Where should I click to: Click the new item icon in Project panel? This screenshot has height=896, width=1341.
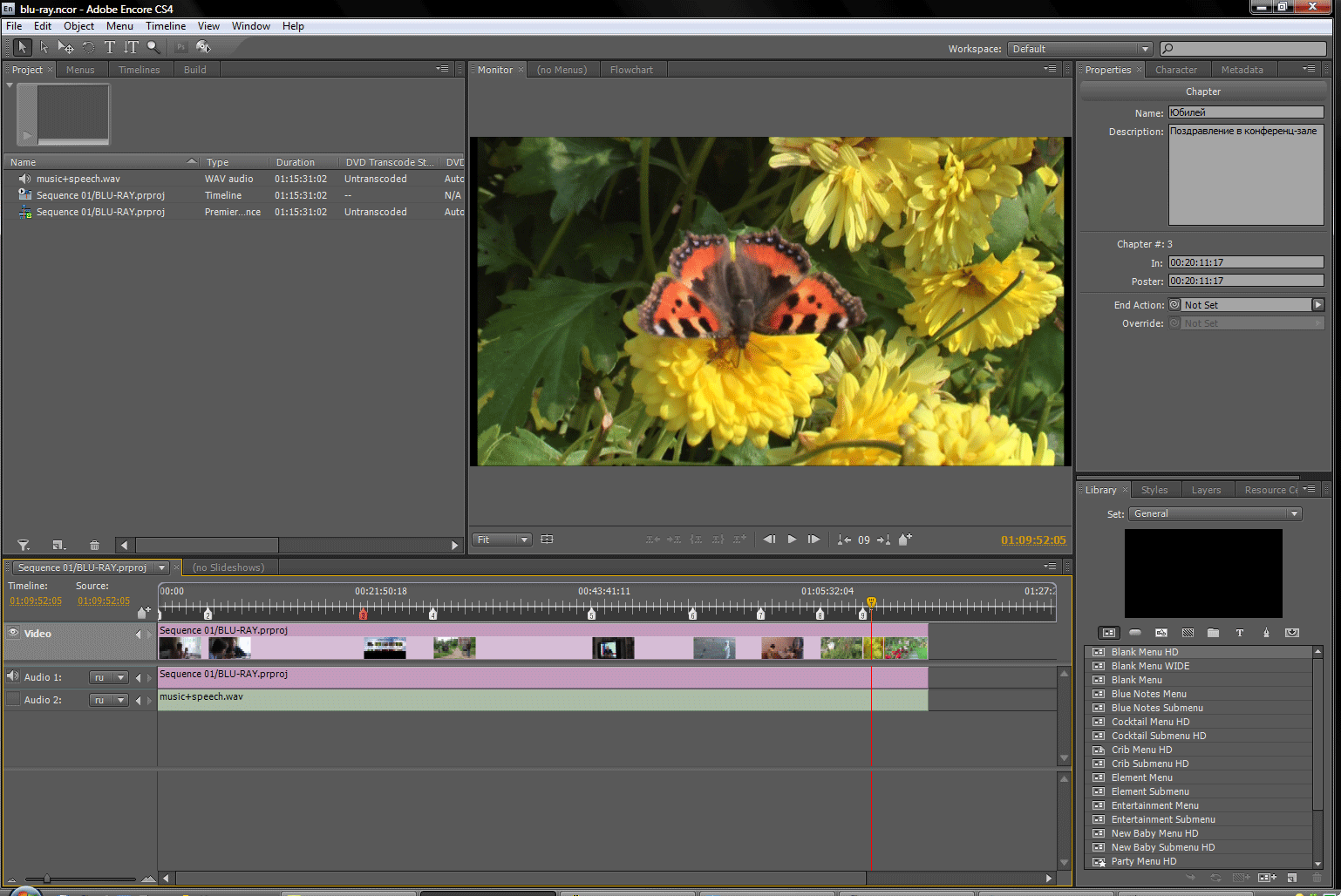tap(58, 545)
